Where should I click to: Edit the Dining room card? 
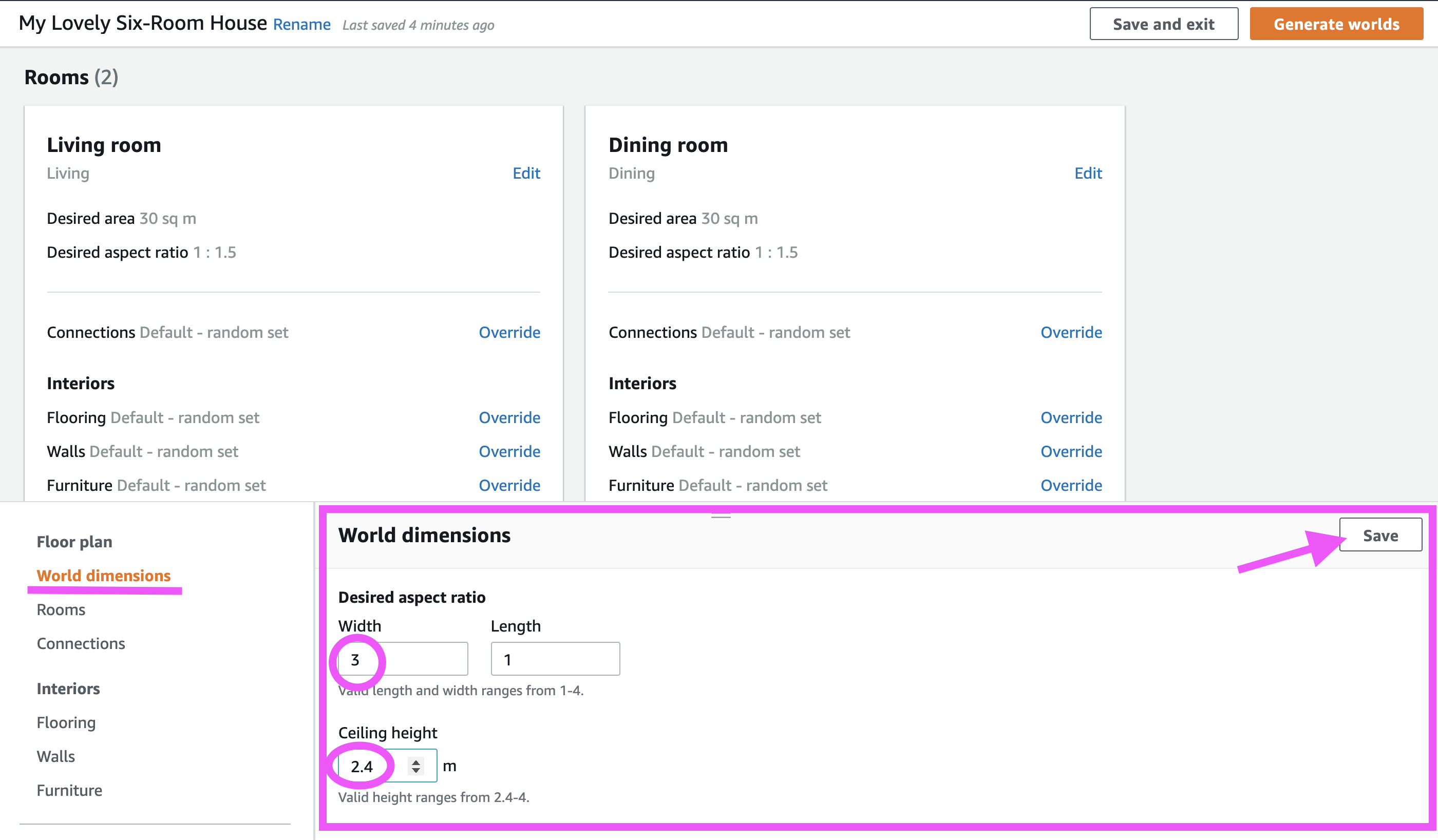pos(1088,173)
